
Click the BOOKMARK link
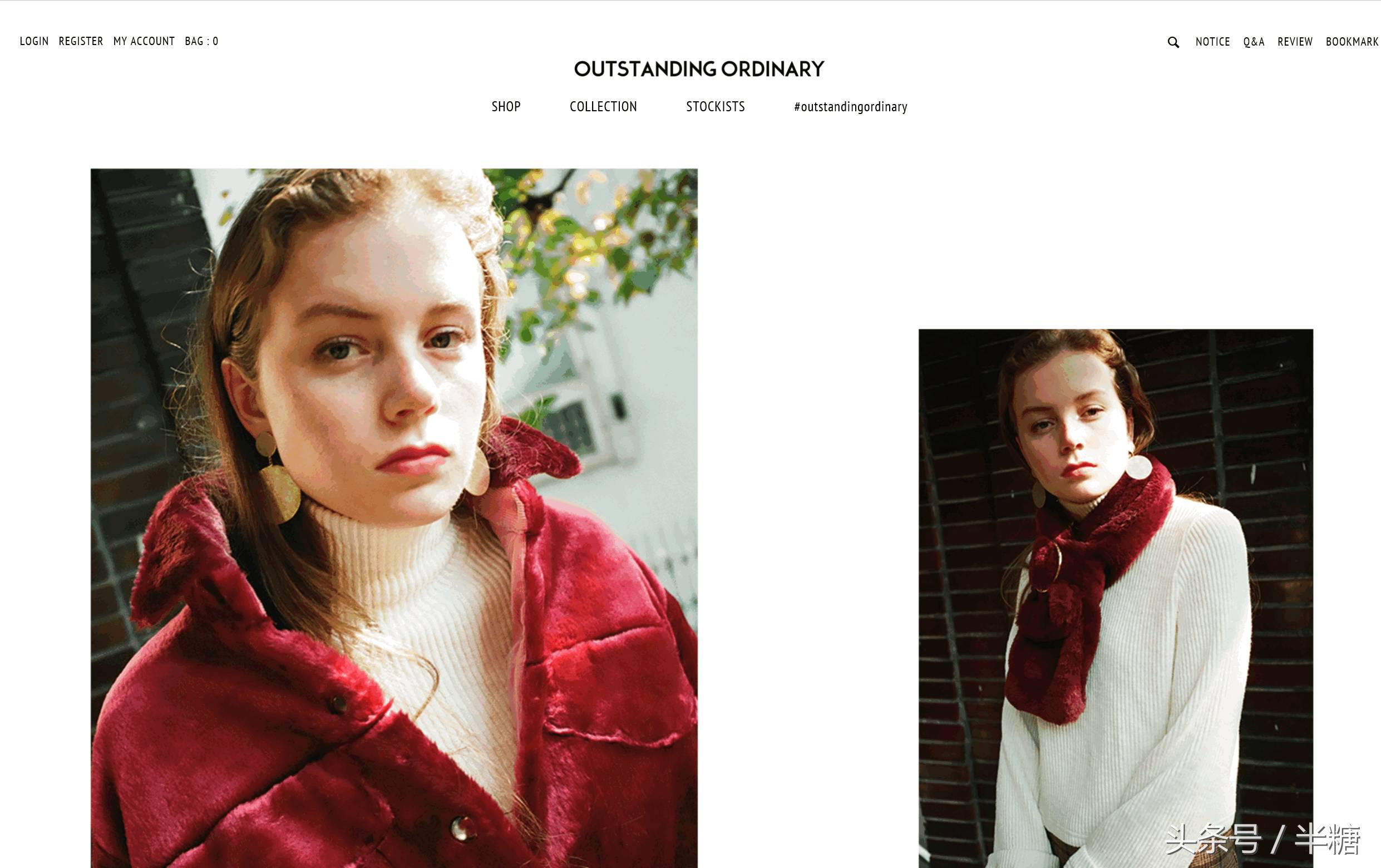(x=1352, y=42)
